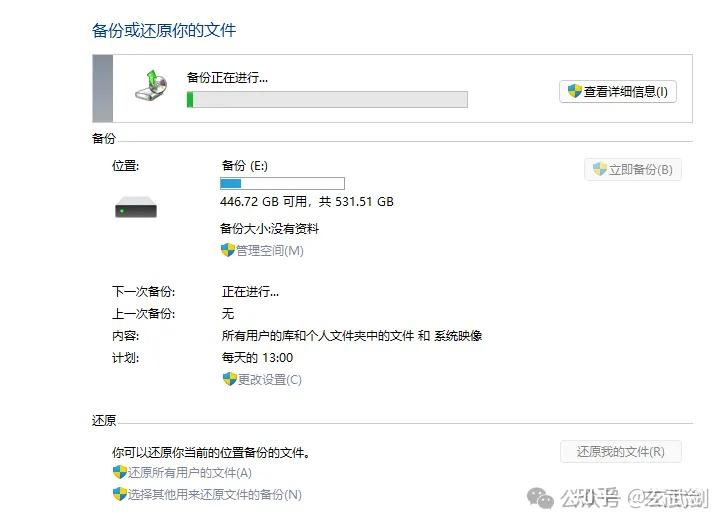Click the 还原我的文件(R) button
This screenshot has height=528, width=727.
[x=621, y=452]
